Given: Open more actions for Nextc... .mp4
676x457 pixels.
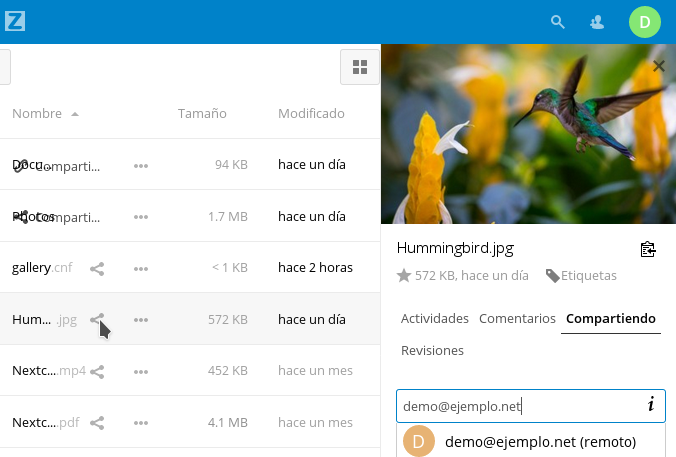Looking at the screenshot, I should (x=141, y=372).
